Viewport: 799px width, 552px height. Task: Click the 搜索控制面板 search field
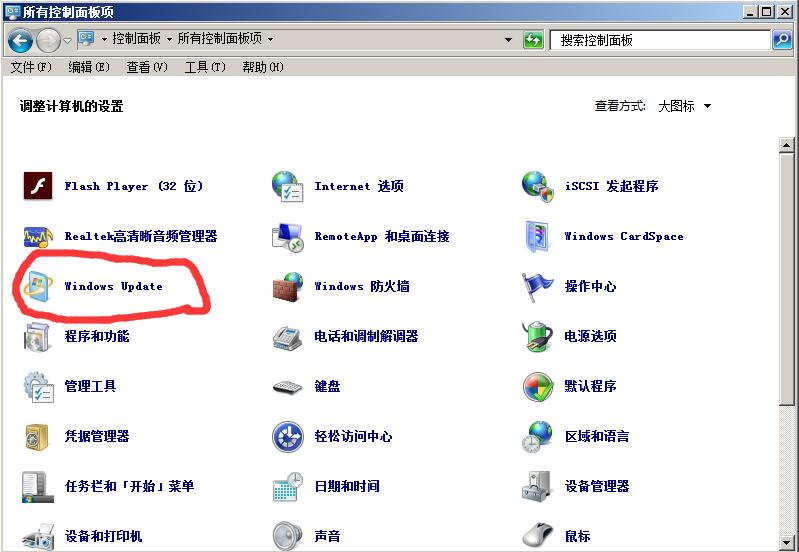tap(660, 40)
